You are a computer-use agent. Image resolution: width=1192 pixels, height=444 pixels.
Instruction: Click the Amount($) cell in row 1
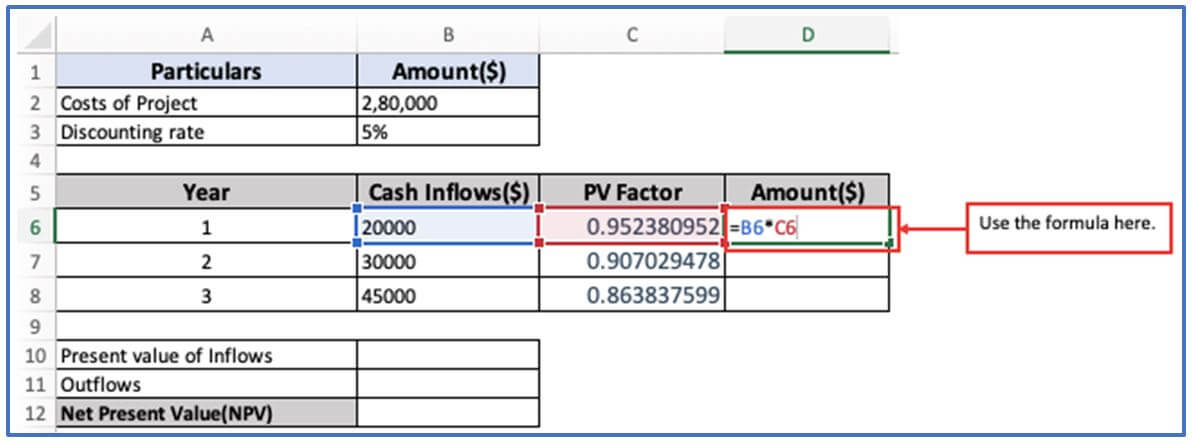(x=448, y=71)
